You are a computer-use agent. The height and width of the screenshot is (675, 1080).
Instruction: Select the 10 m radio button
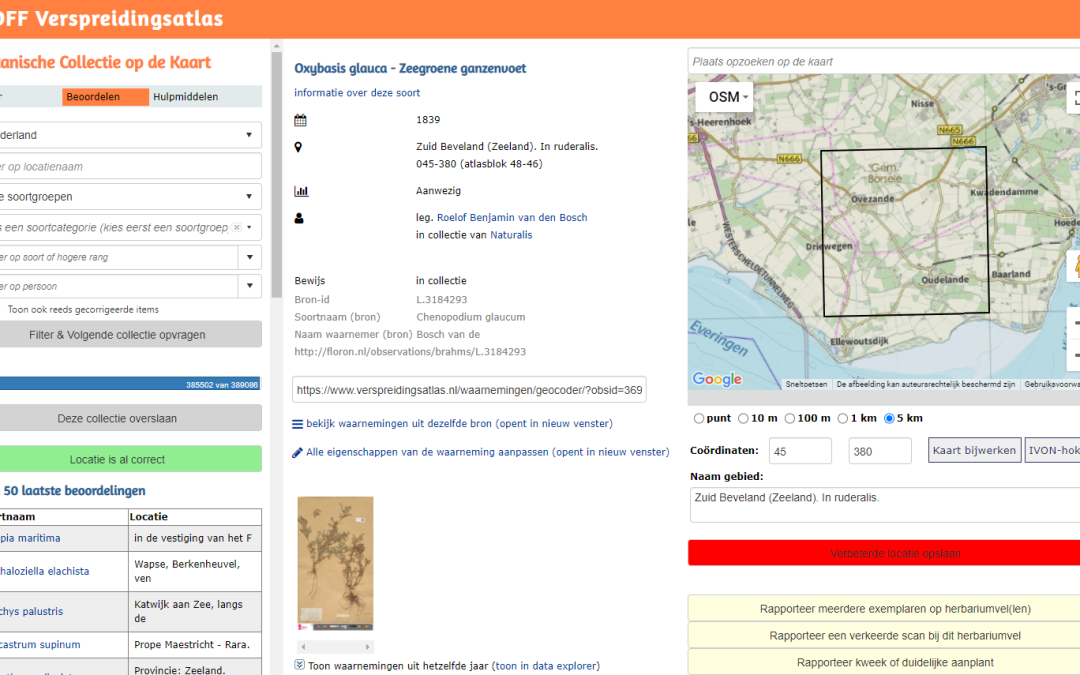pos(743,419)
